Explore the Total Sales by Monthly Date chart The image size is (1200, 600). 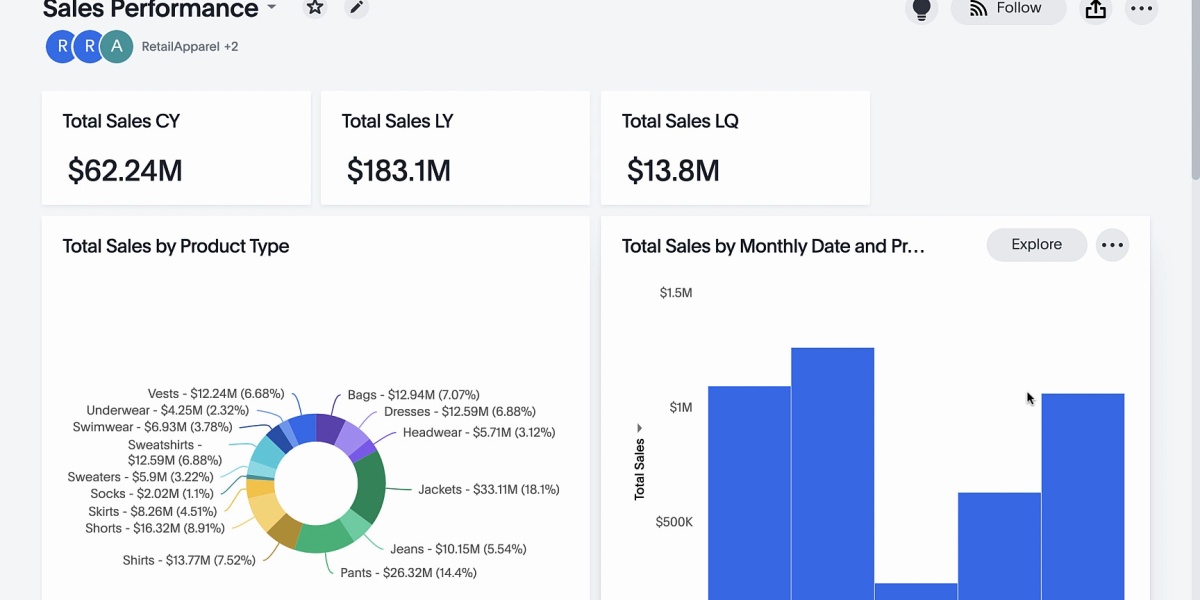pyautogui.click(x=1036, y=245)
